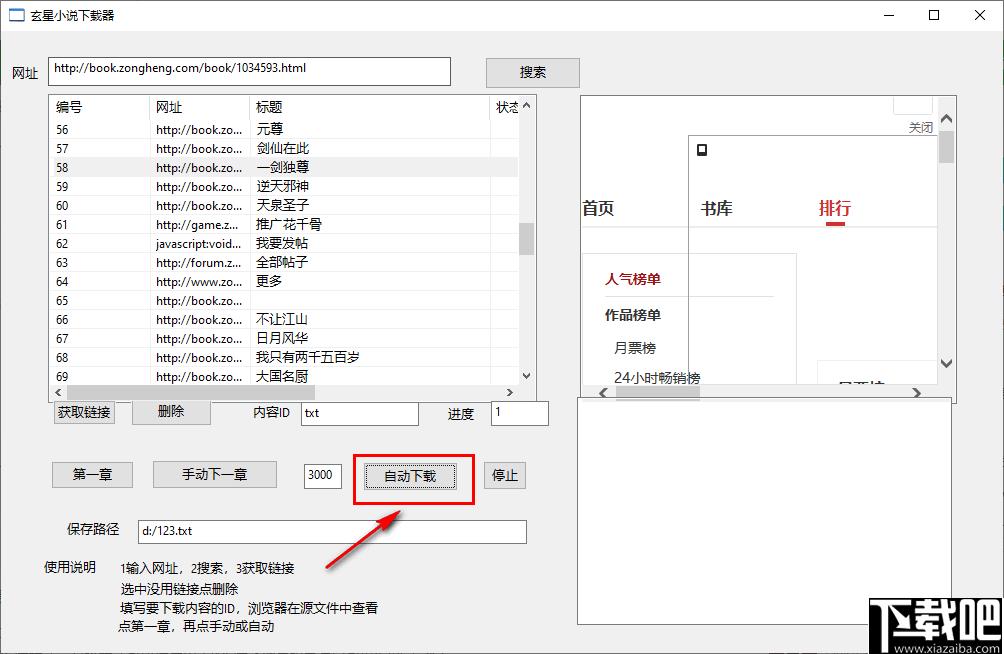Click the 网址 column header in list

199,107
